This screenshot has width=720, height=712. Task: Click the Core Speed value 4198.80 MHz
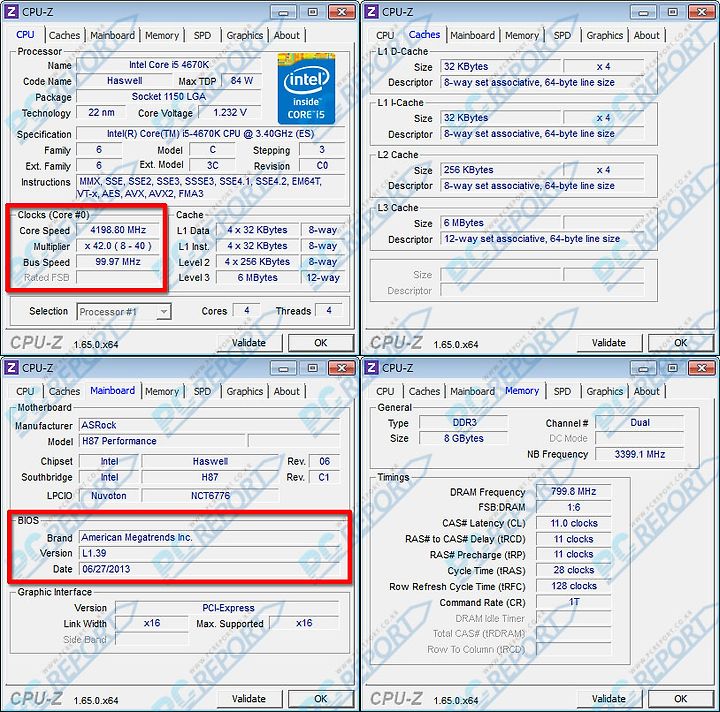(x=118, y=230)
